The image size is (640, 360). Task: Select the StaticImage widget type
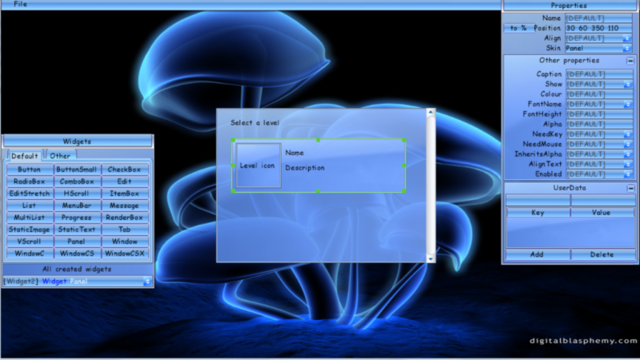[x=29, y=229]
